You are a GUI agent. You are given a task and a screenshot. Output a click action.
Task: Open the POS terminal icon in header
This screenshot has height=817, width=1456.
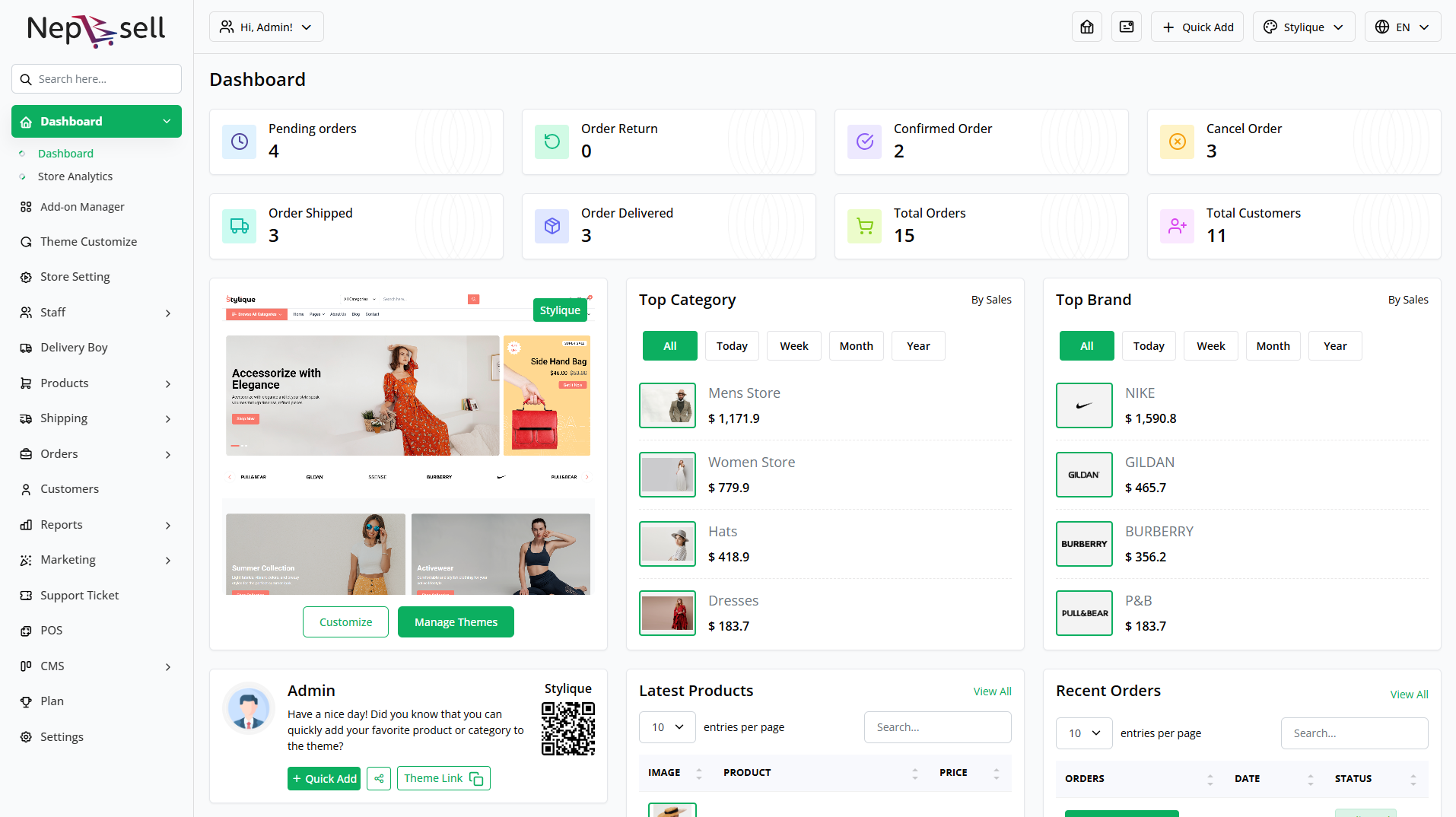click(1127, 27)
